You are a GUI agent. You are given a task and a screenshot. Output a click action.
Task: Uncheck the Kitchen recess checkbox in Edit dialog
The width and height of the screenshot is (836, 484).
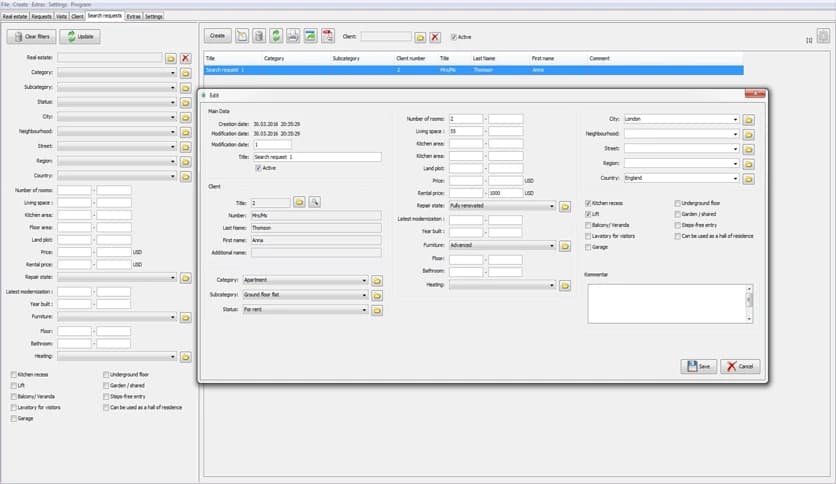(x=588, y=203)
